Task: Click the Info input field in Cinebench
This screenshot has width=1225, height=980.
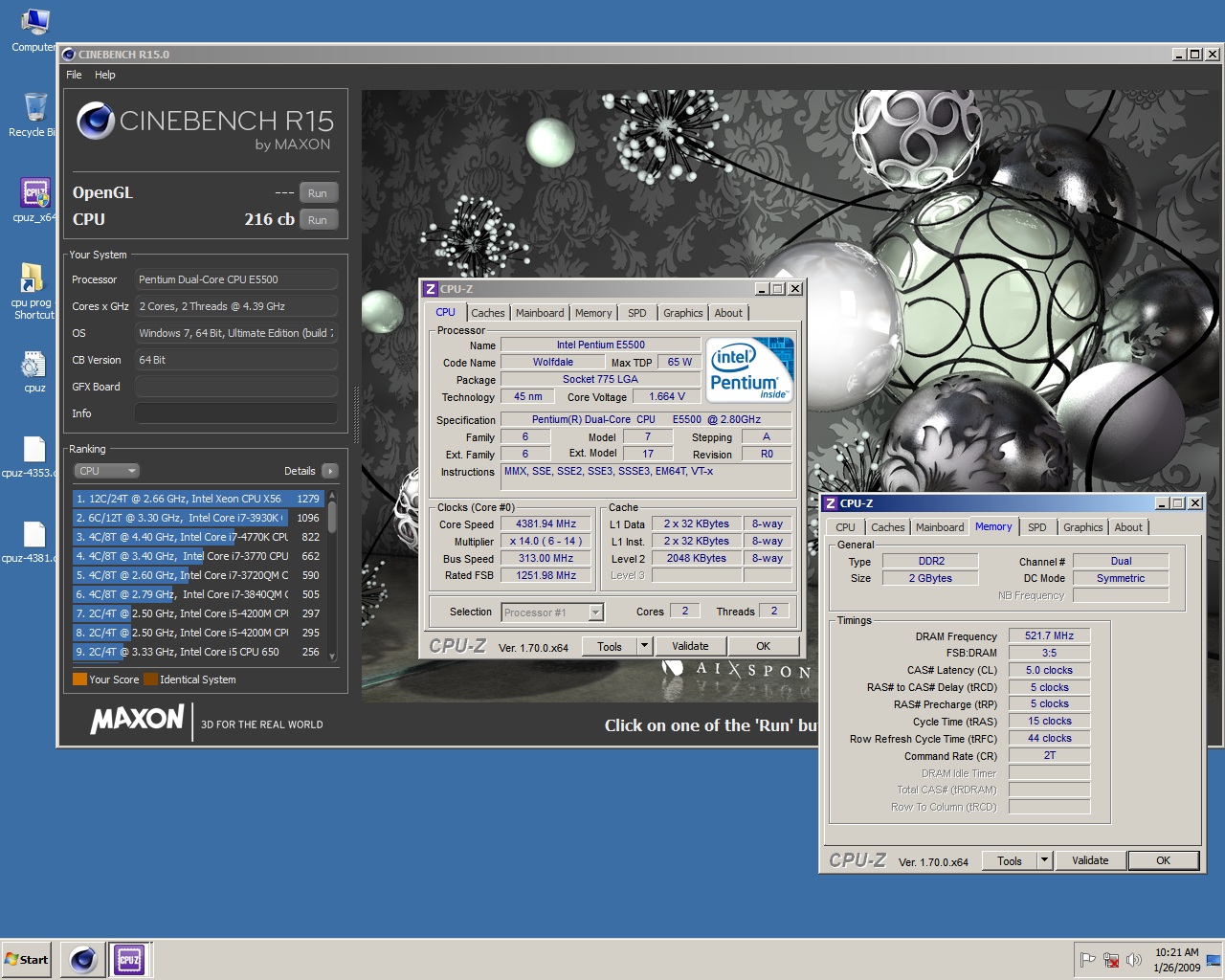Action: [236, 413]
